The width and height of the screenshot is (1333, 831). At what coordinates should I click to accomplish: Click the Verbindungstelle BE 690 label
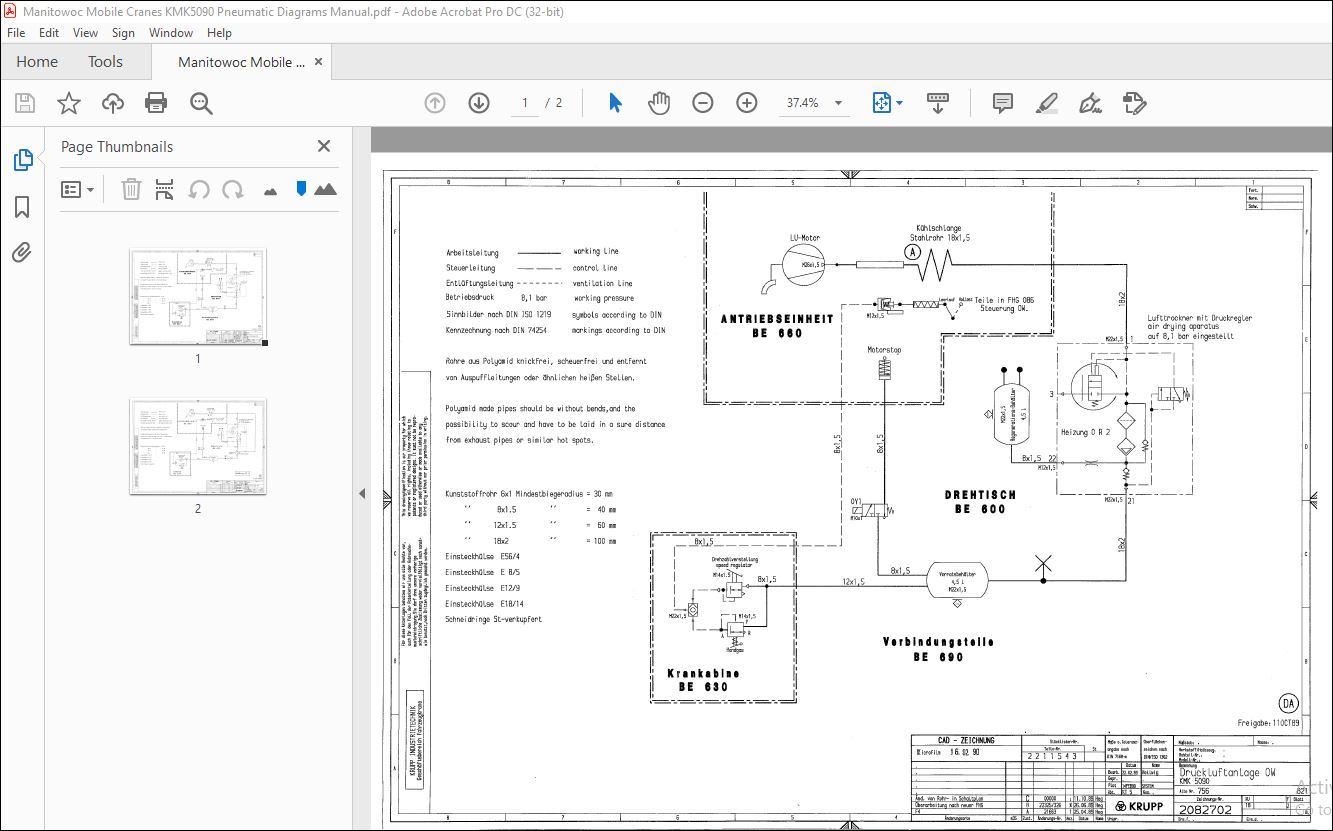(938, 649)
